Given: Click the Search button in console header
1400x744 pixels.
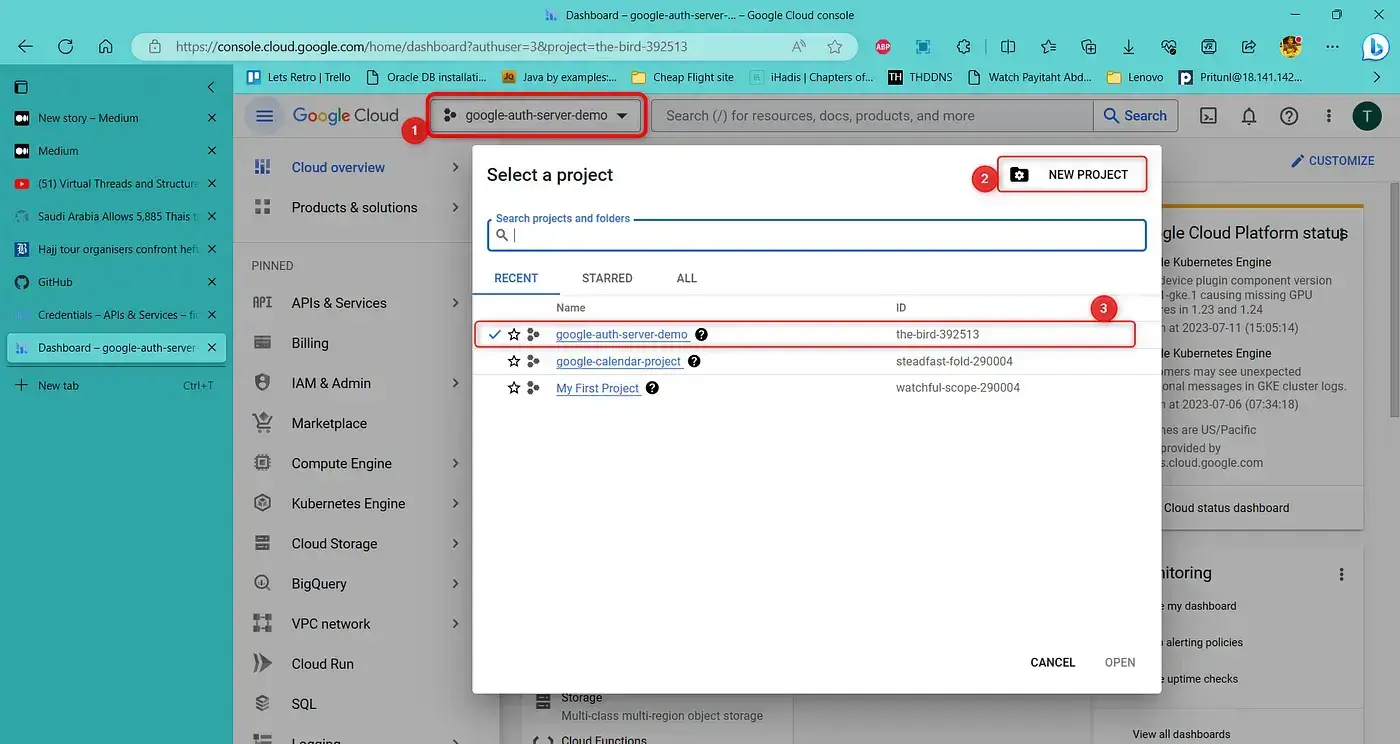Looking at the screenshot, I should coord(1135,116).
